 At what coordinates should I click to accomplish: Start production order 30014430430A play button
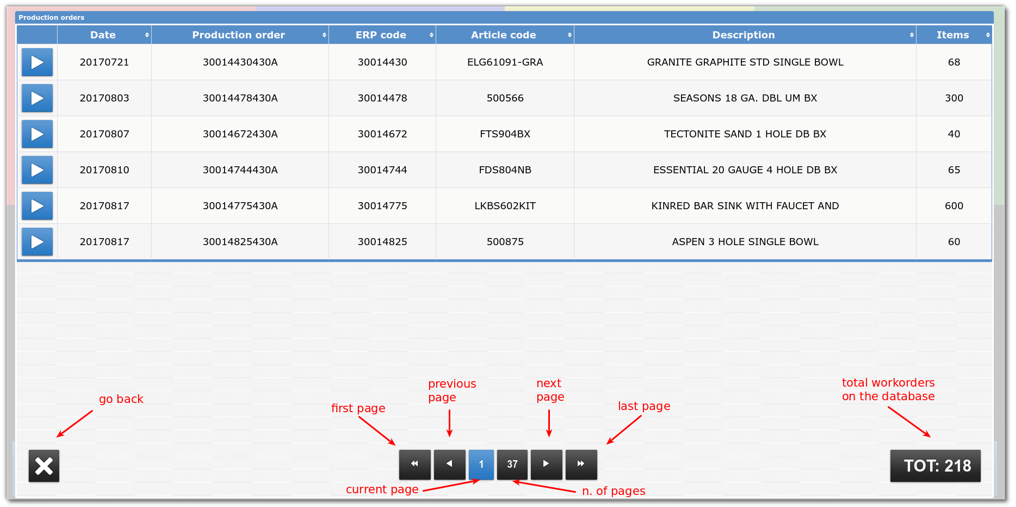tap(37, 62)
